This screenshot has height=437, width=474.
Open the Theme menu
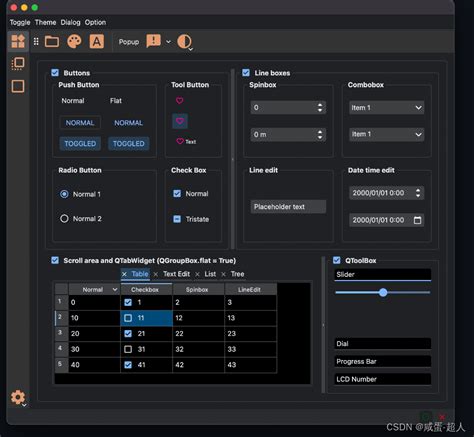point(45,22)
